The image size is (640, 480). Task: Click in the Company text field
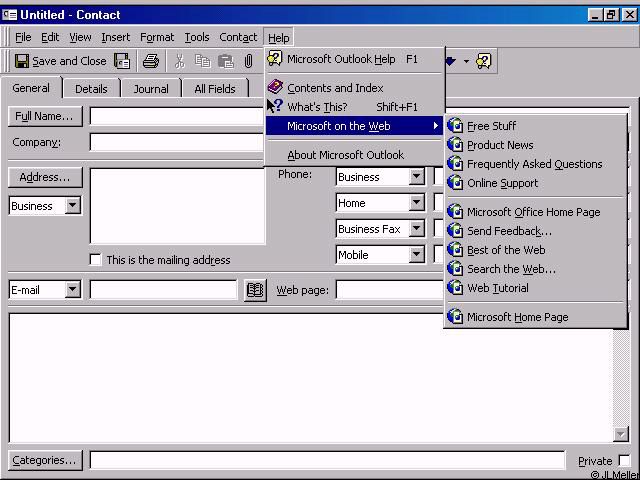pyautogui.click(x=177, y=142)
